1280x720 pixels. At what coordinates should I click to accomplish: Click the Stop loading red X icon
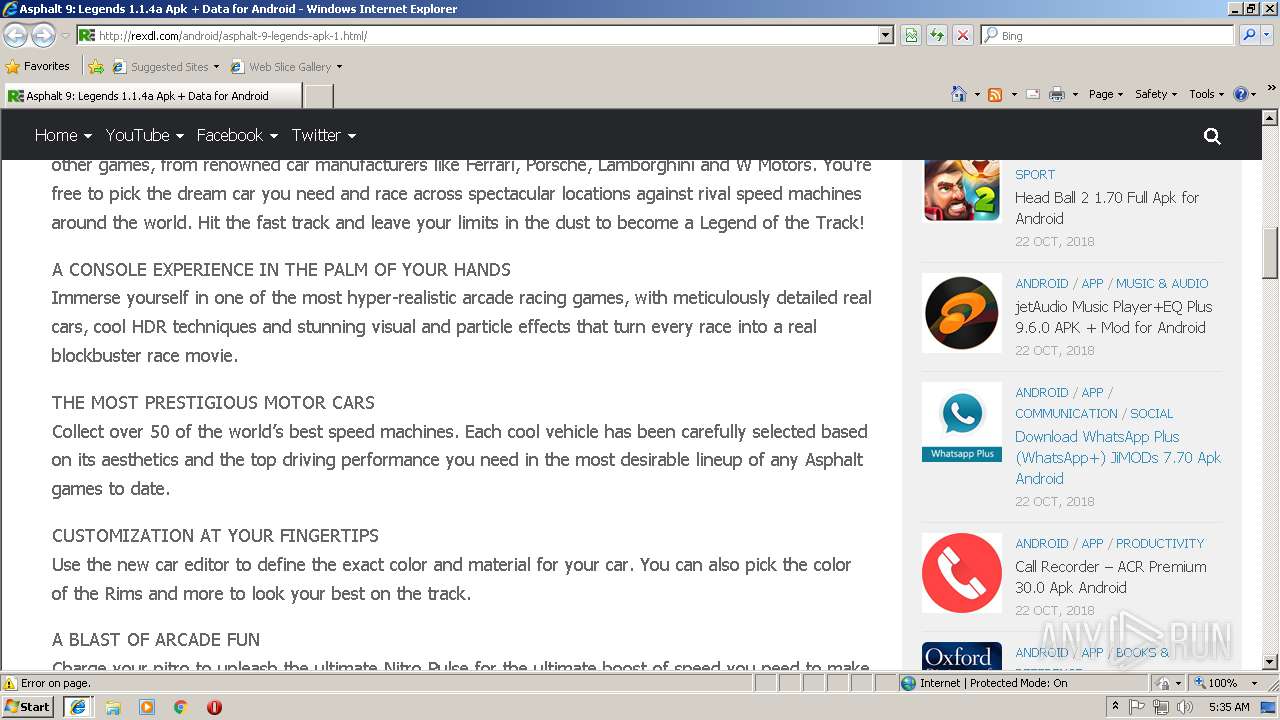point(963,35)
